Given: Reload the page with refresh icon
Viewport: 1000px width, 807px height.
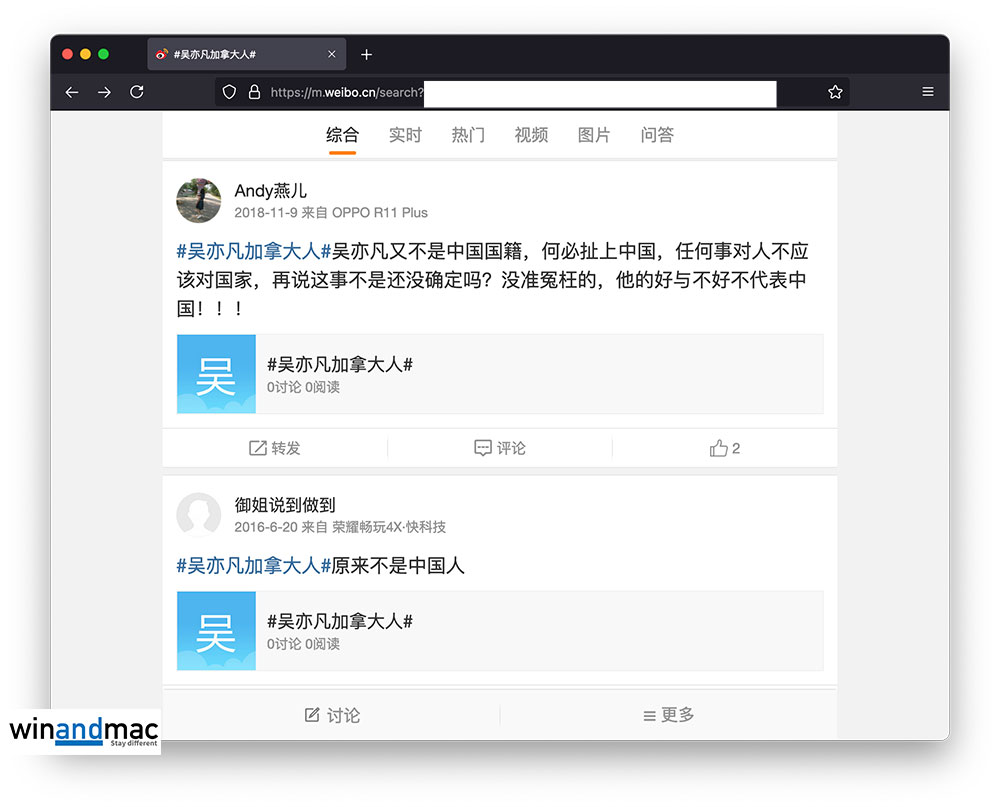Looking at the screenshot, I should point(137,92).
